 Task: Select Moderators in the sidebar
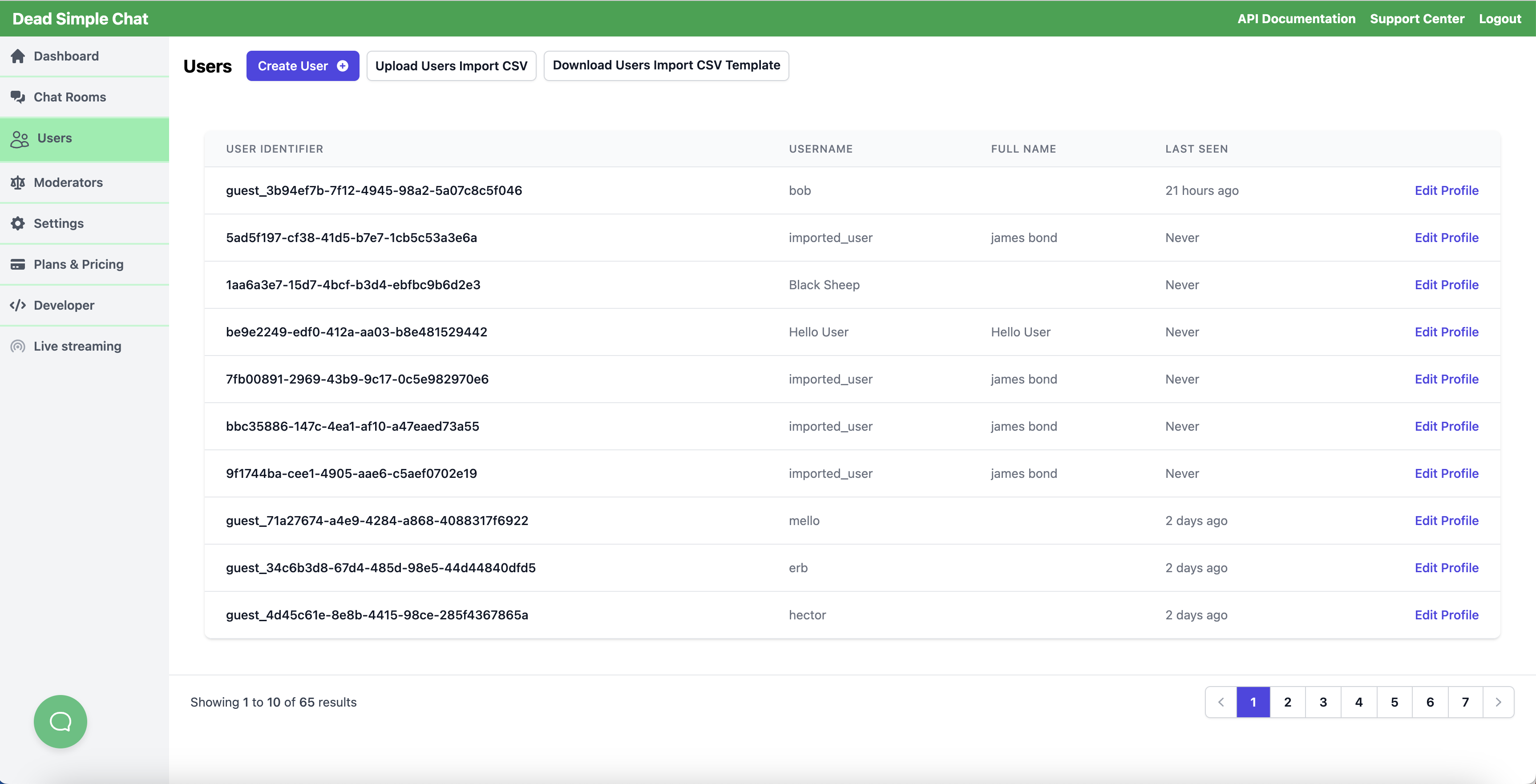[84, 182]
